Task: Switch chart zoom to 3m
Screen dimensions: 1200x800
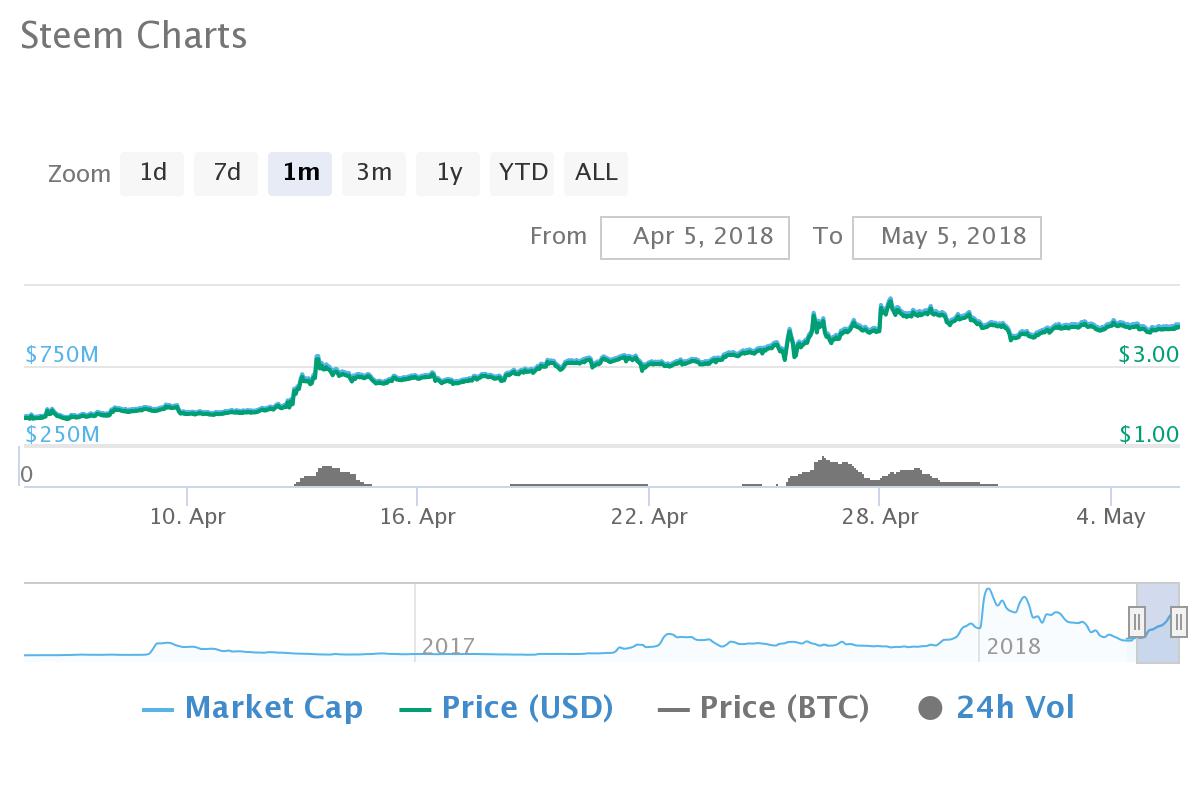Action: tap(374, 173)
